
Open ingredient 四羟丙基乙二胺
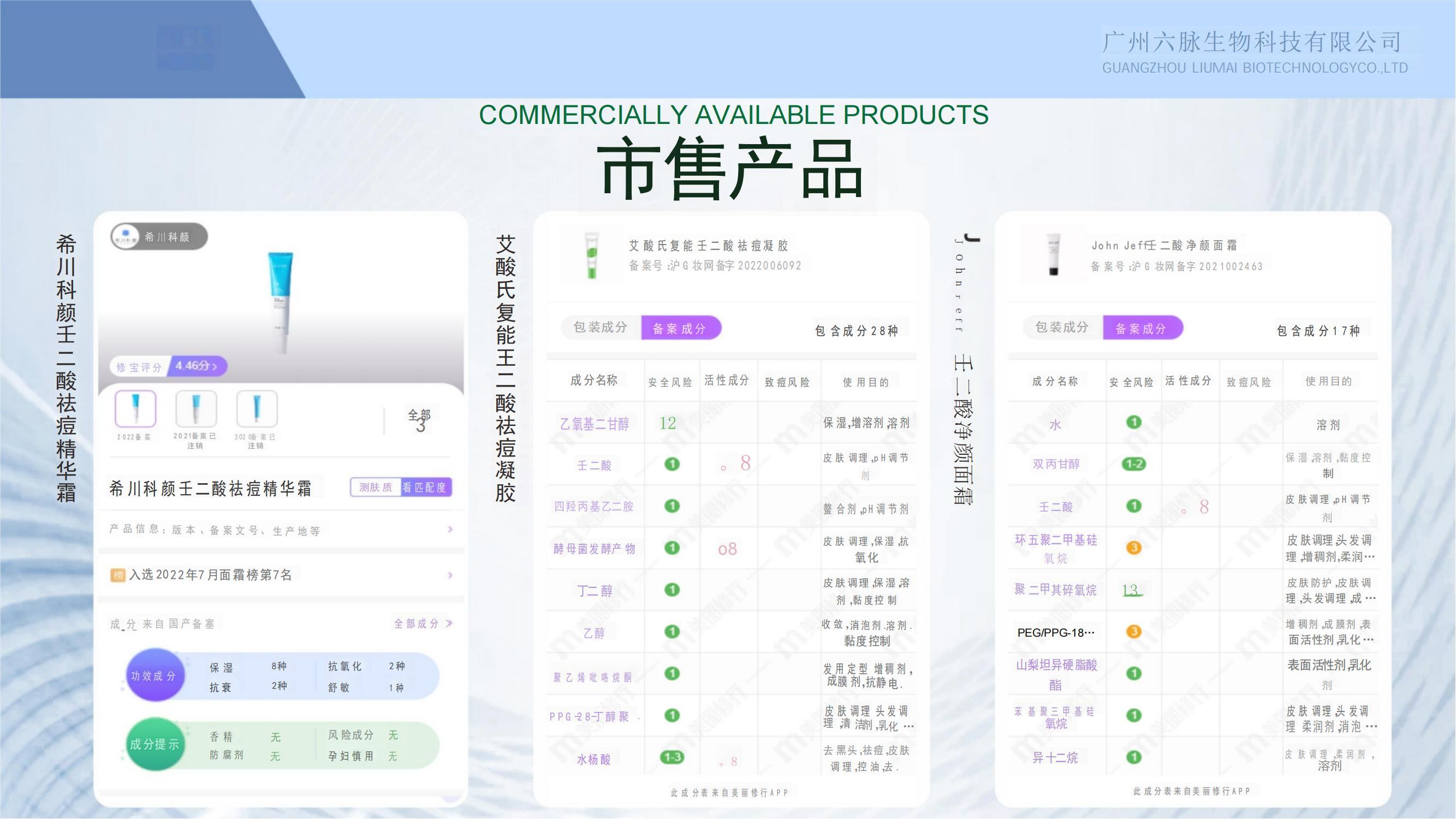click(594, 507)
